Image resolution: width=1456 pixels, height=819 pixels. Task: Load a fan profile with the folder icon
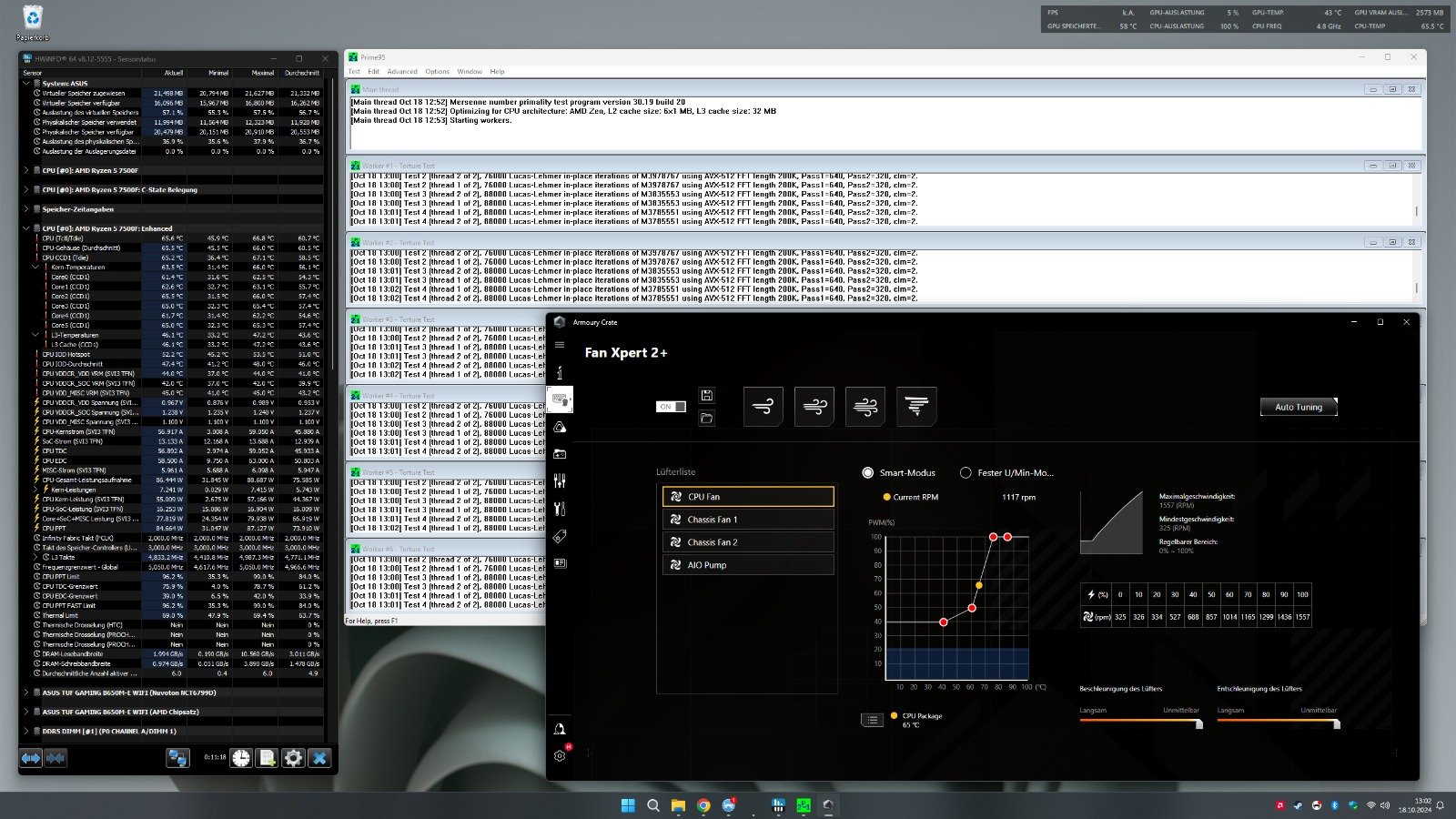(707, 418)
